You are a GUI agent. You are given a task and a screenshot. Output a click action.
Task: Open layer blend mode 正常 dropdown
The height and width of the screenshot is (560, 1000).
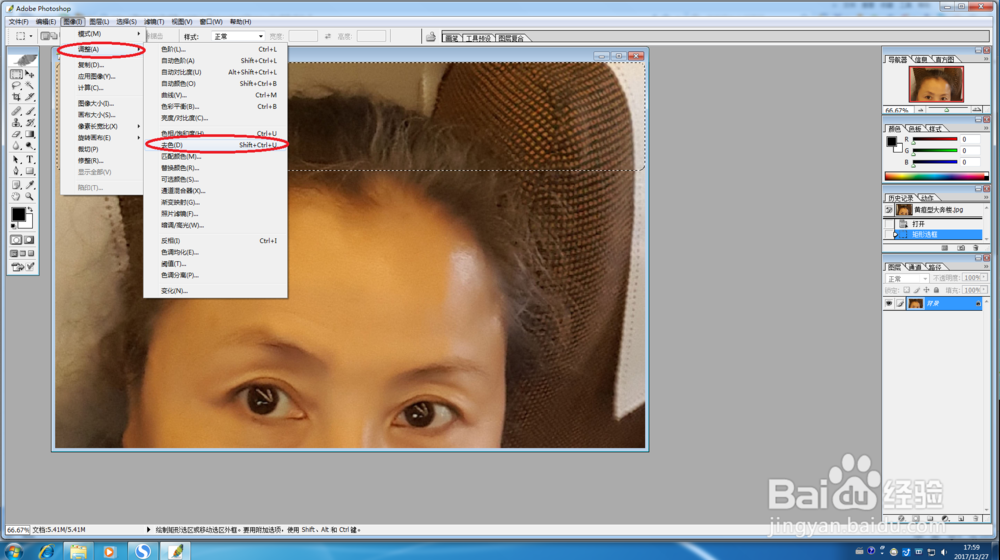click(907, 279)
